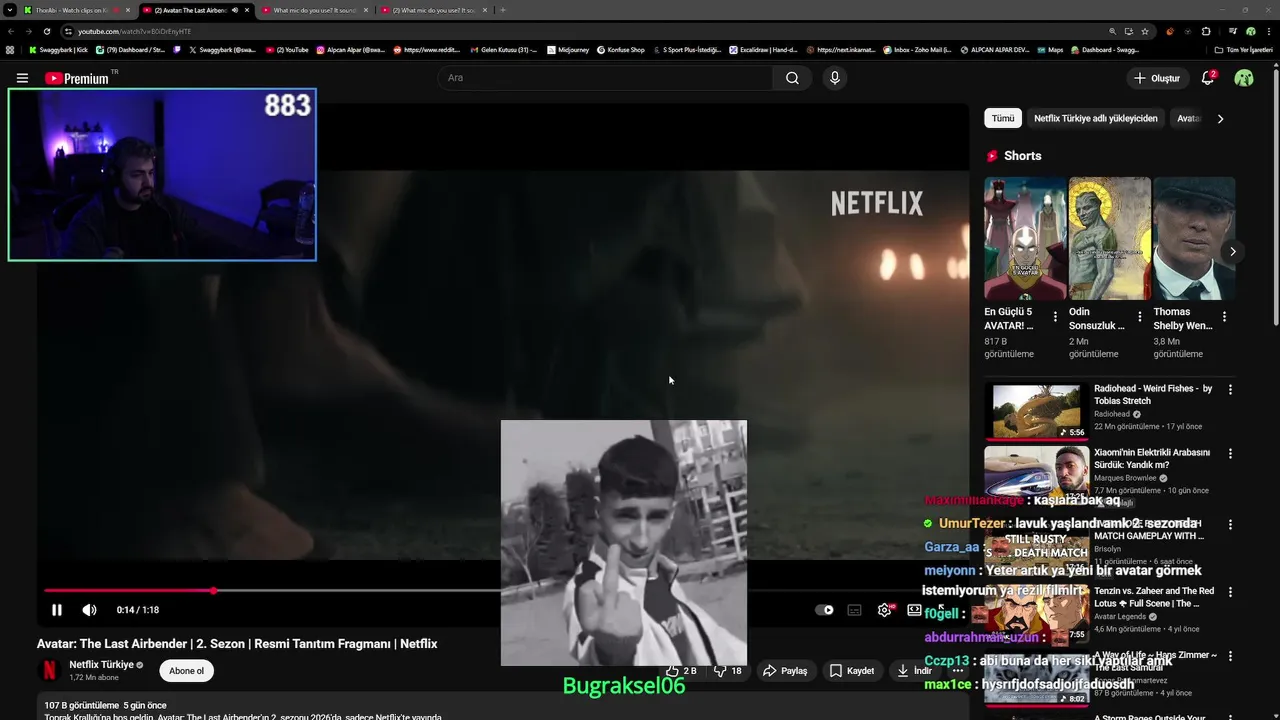Open Tüm Yer İşaretleri bookmarks folder
This screenshot has width=1280, height=720.
(x=1243, y=50)
